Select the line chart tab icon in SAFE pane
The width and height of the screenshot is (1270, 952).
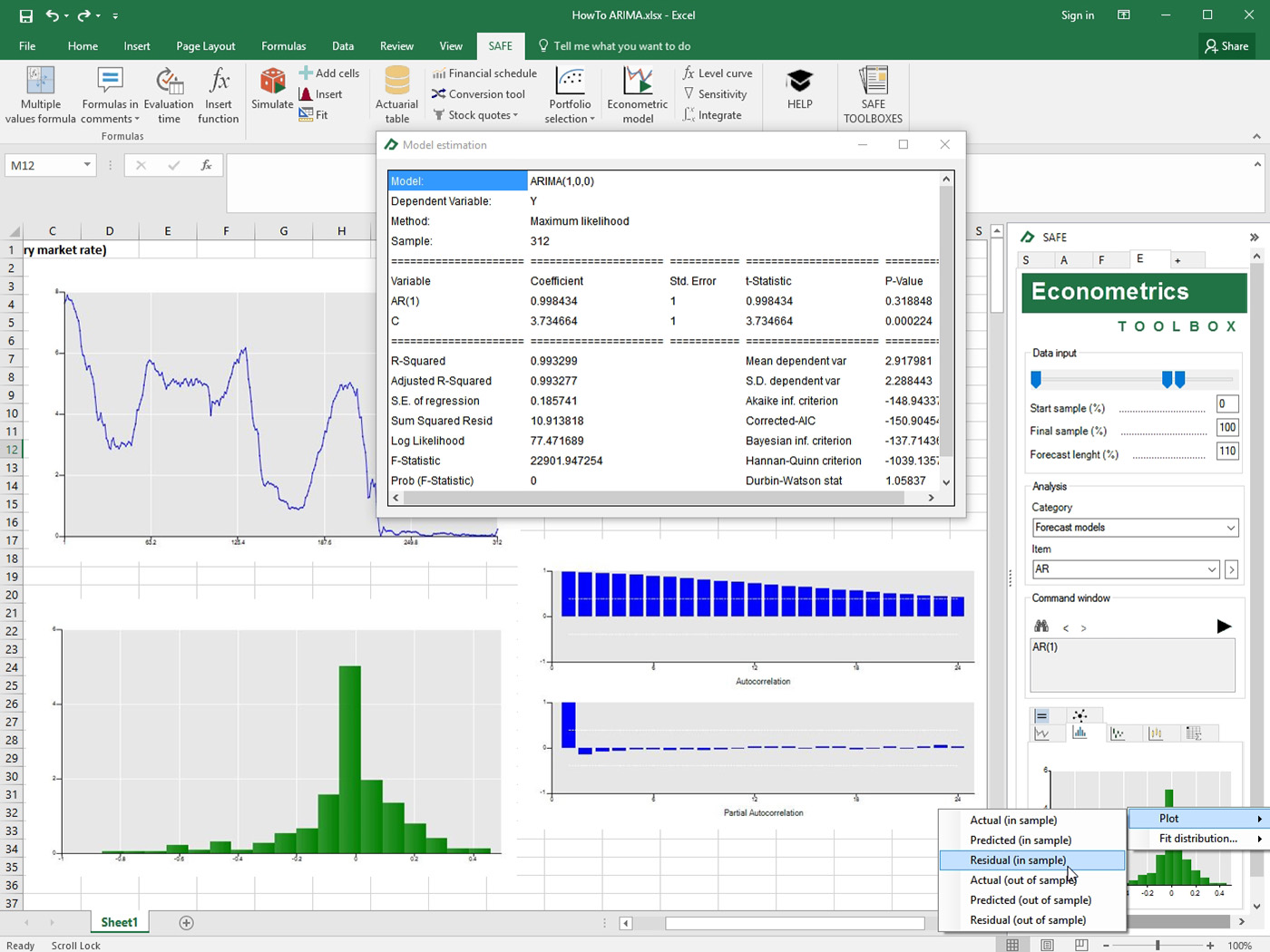(1041, 733)
